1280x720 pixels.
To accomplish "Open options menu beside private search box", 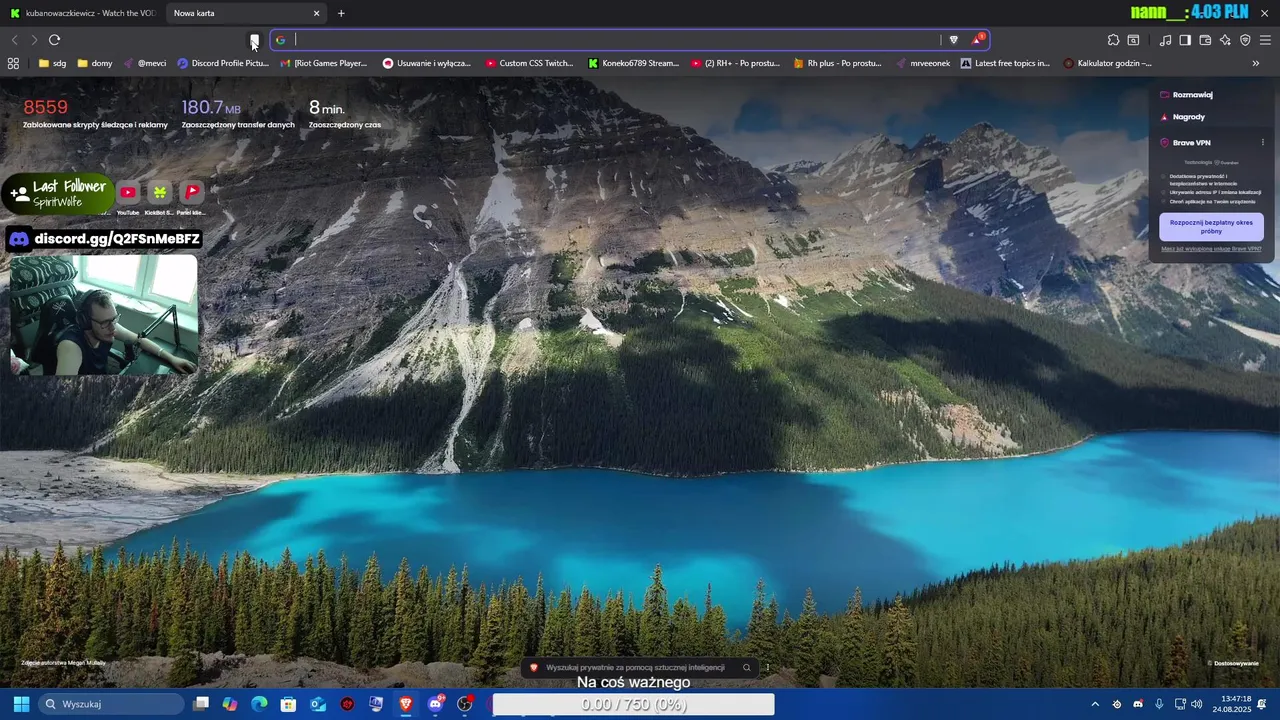I will 768,667.
